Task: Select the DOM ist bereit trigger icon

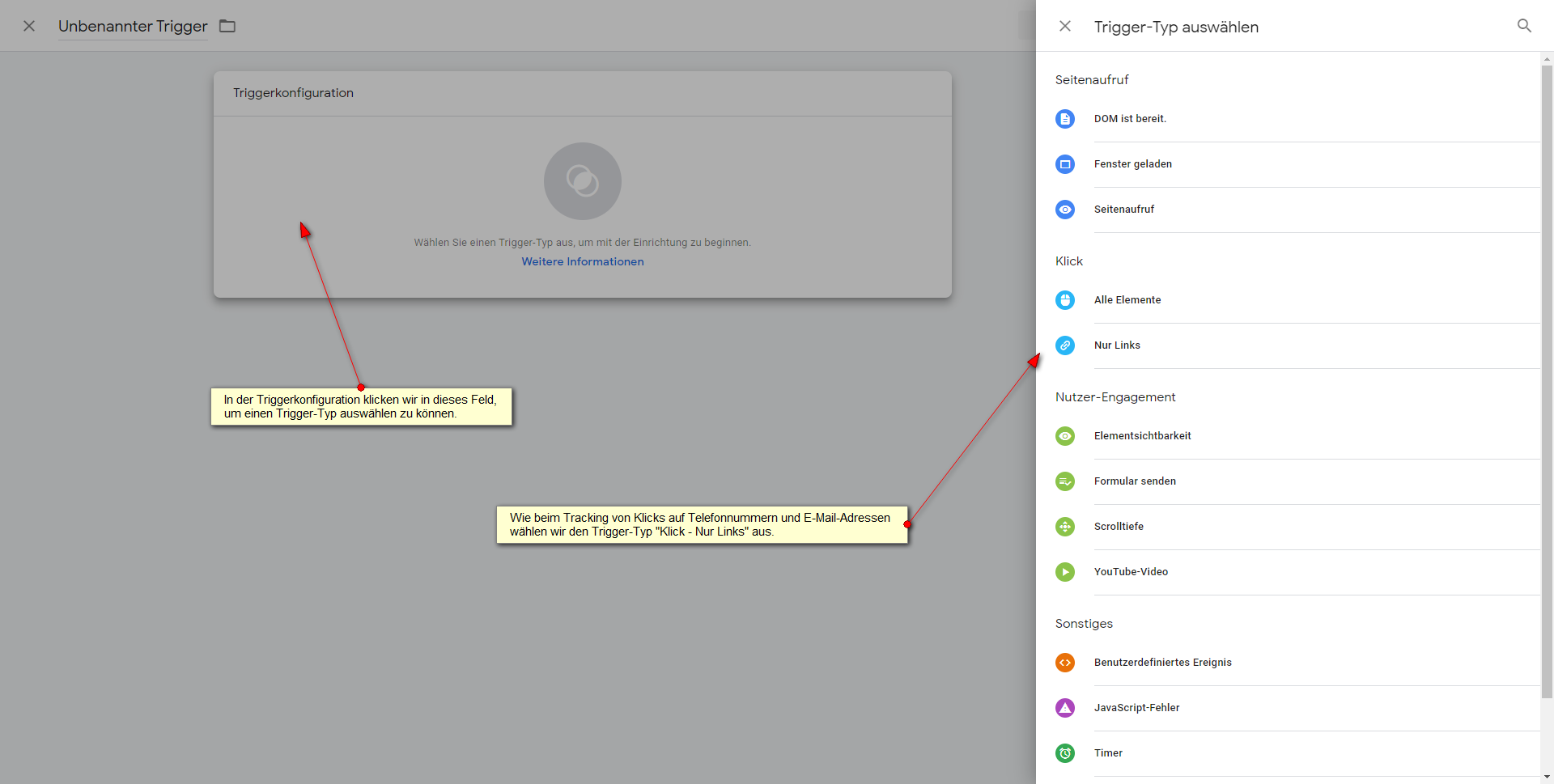Action: 1065,119
